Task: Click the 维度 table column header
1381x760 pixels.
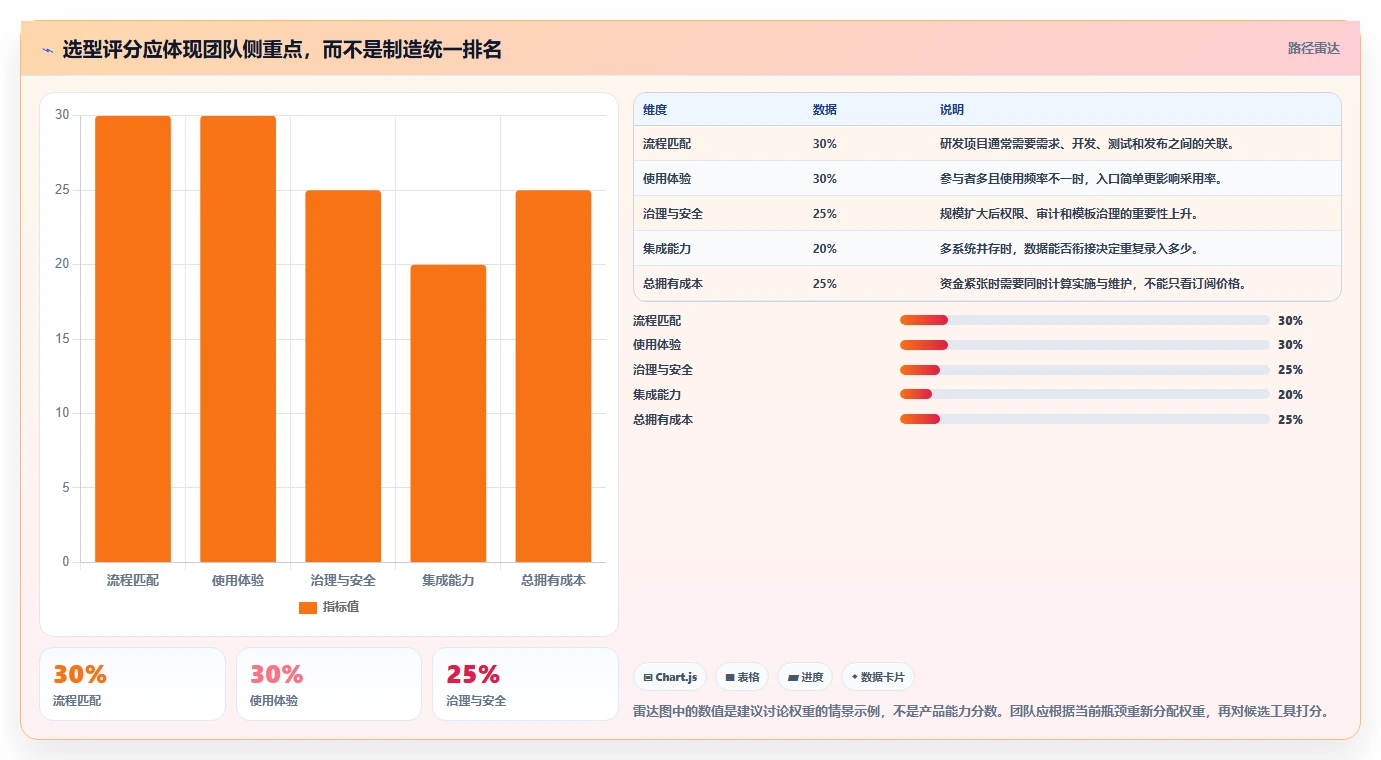Action: (655, 109)
